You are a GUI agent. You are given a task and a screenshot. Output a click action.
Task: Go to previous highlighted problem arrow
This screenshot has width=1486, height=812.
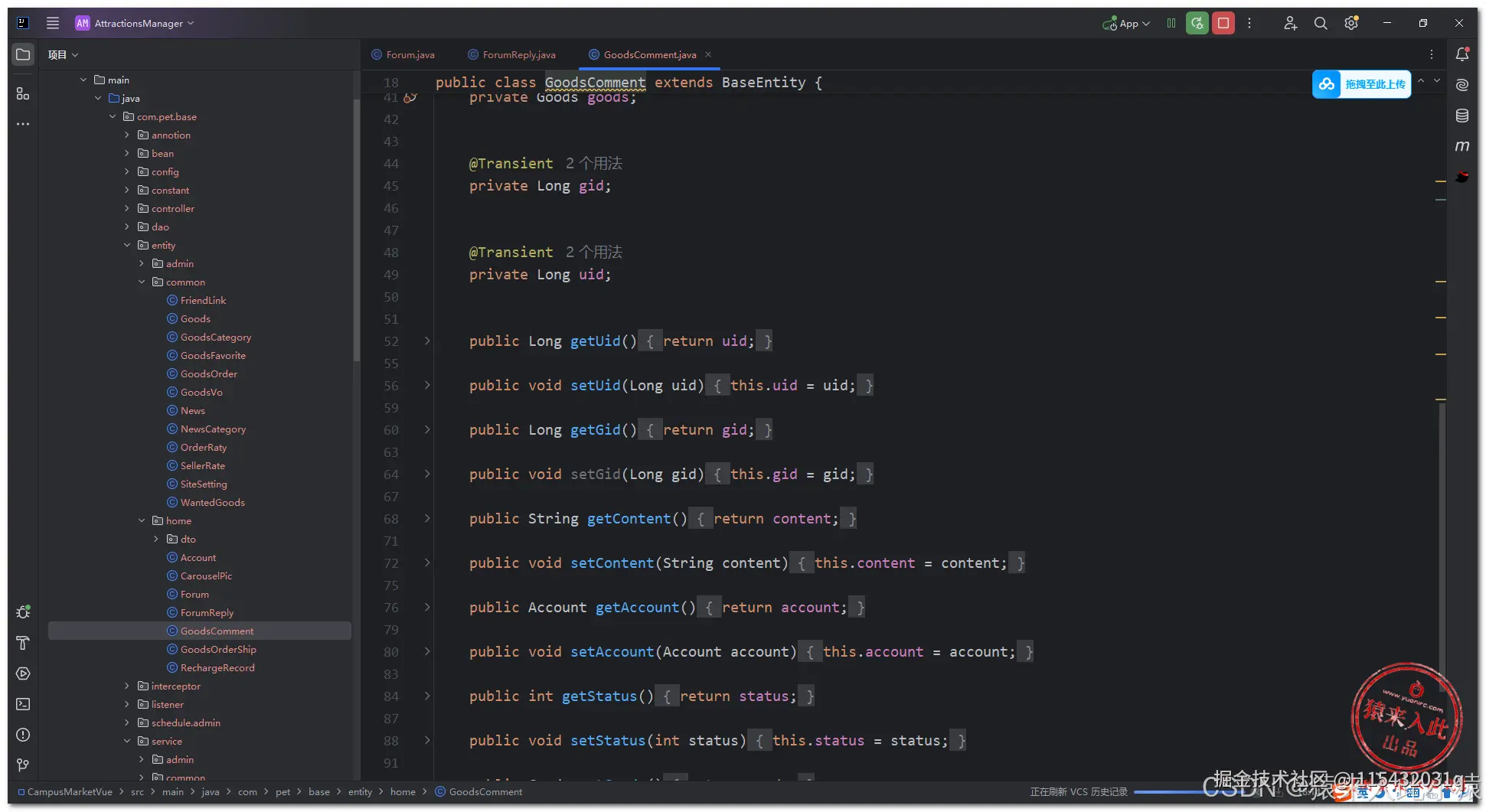tap(1421, 80)
